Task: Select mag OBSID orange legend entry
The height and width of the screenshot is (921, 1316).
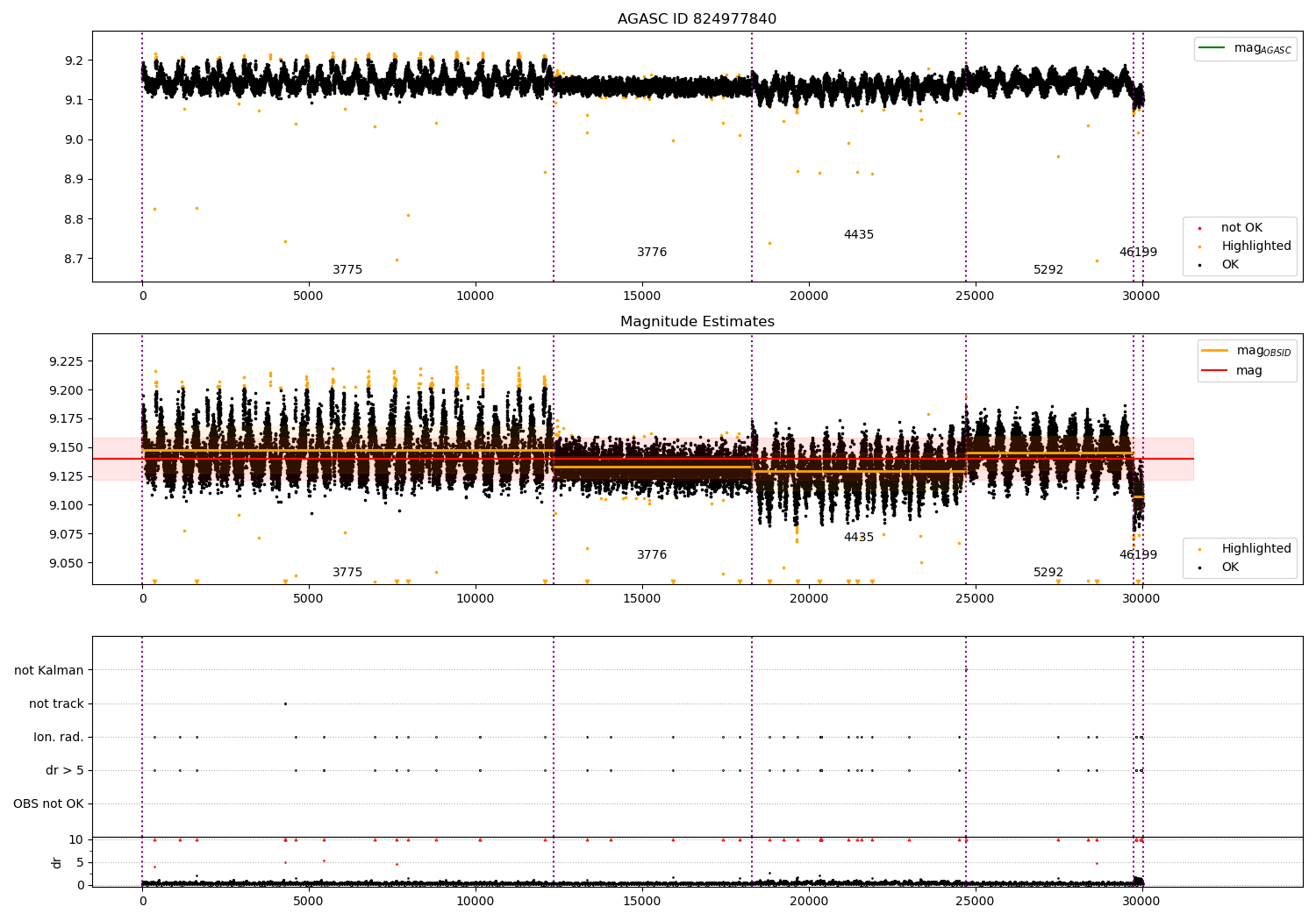Action: pos(1247,351)
